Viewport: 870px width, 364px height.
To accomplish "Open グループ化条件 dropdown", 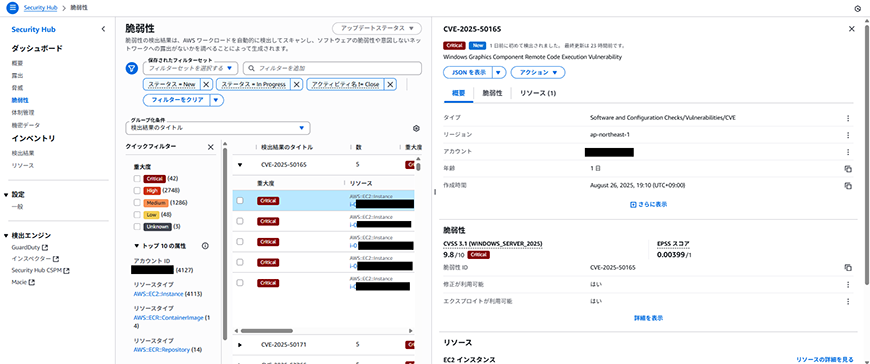I will coord(218,128).
